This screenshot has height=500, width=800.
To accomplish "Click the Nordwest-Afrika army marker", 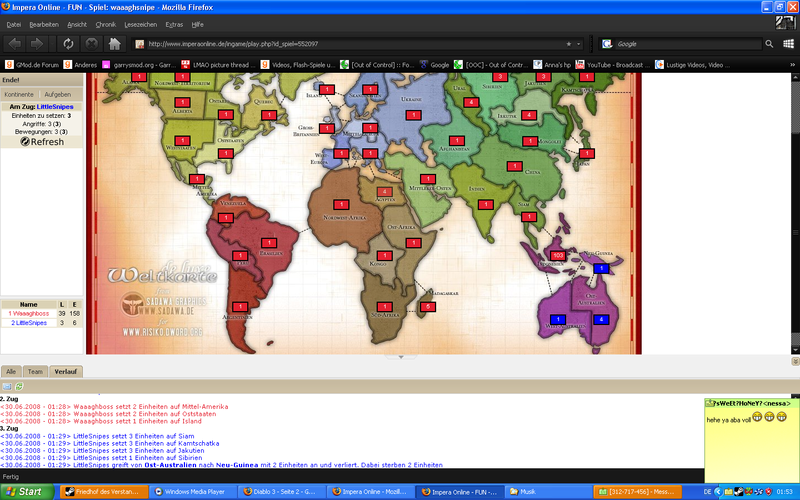I will pyautogui.click(x=341, y=205).
